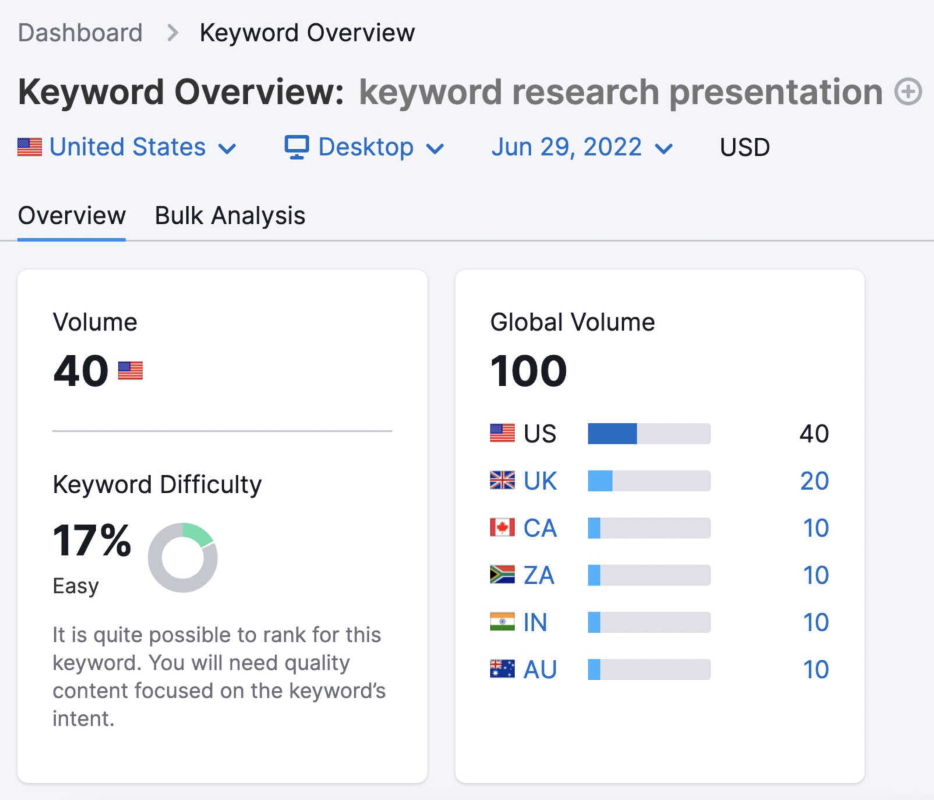
Task: Click Keyword Overview breadcrumb
Action: tap(307, 33)
